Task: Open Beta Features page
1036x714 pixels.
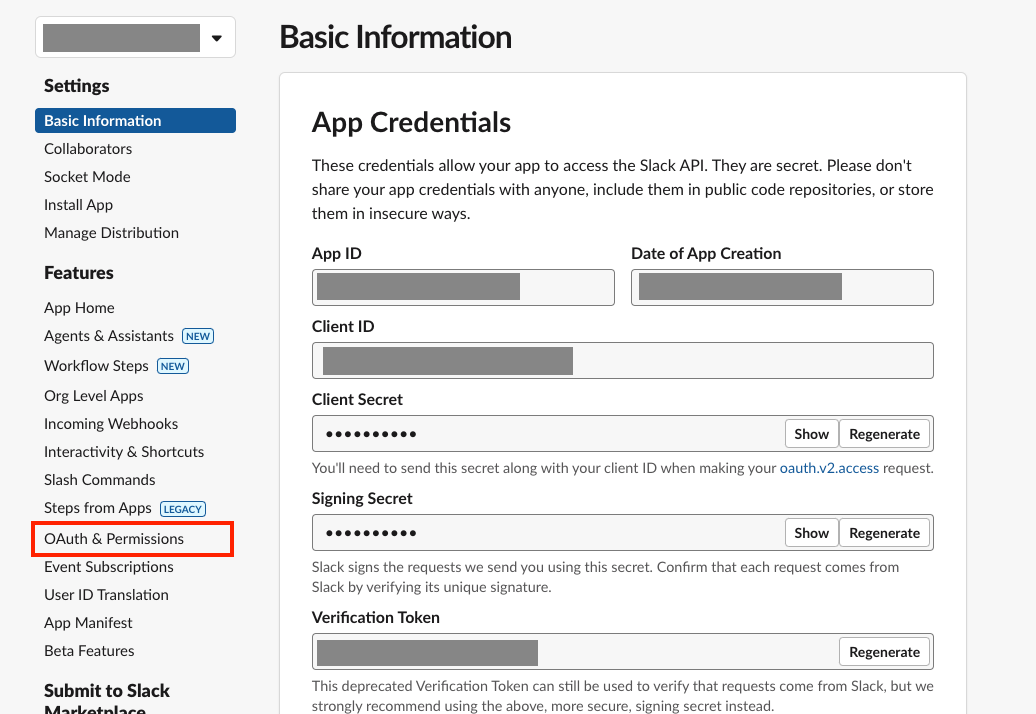Action: (x=89, y=651)
